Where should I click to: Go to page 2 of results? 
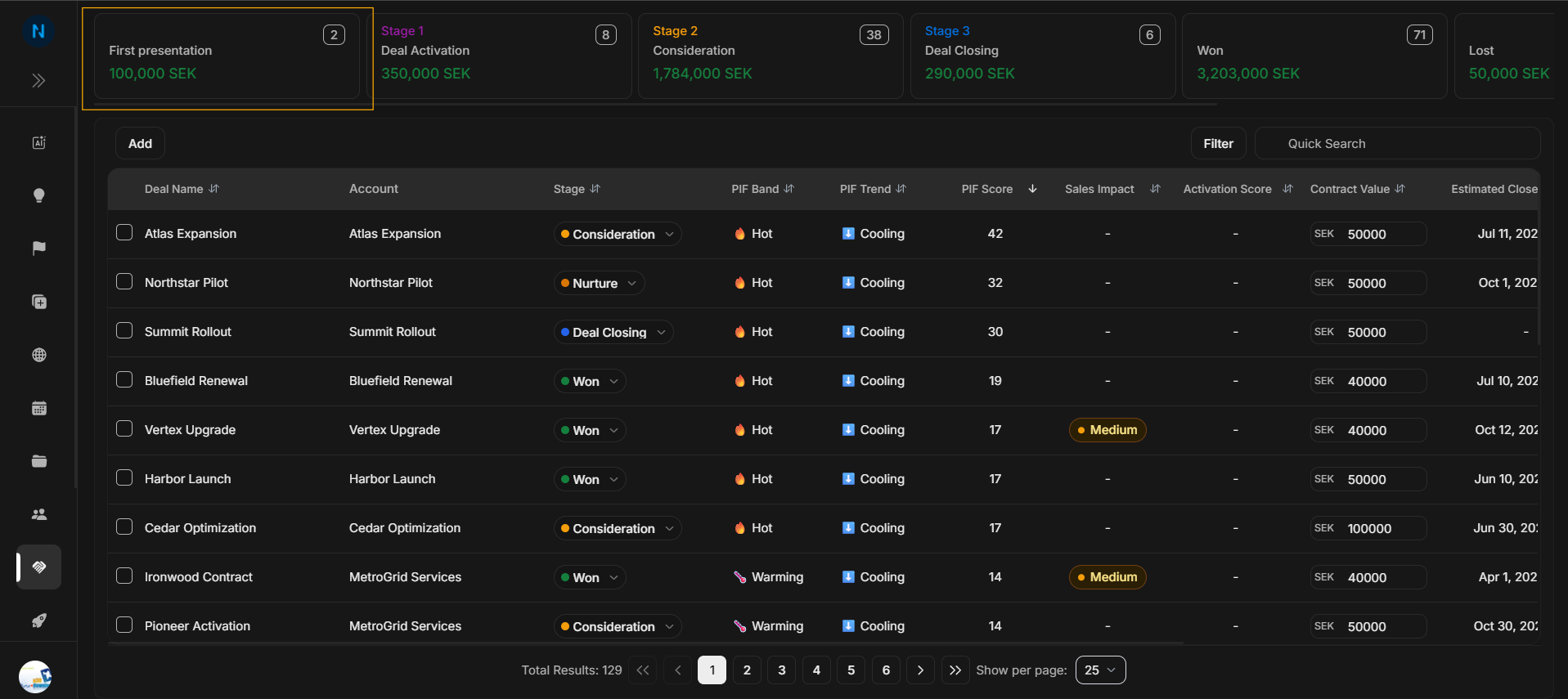coord(747,670)
